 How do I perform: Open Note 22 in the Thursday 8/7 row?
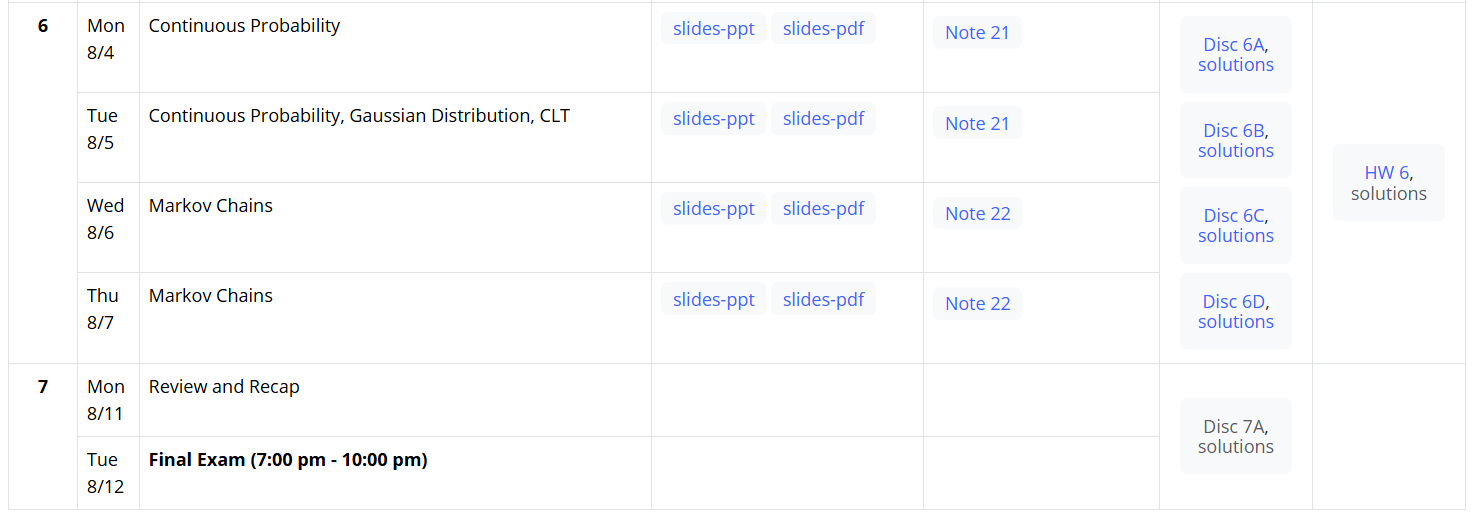977,304
